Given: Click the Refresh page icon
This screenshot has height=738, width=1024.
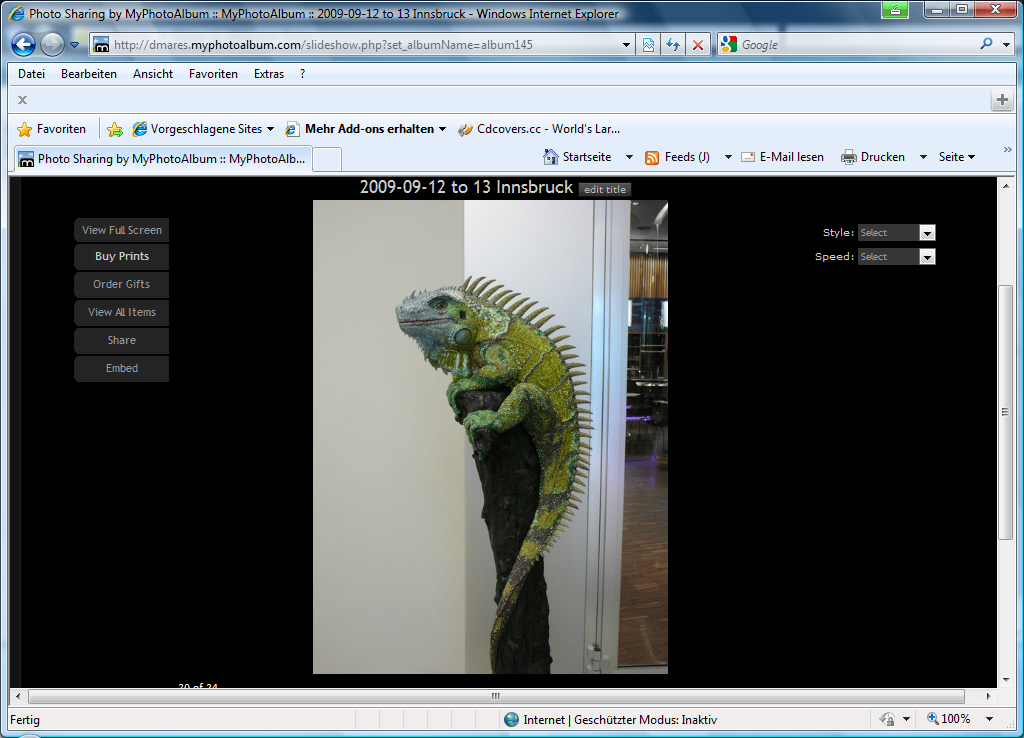Looking at the screenshot, I should 673,45.
